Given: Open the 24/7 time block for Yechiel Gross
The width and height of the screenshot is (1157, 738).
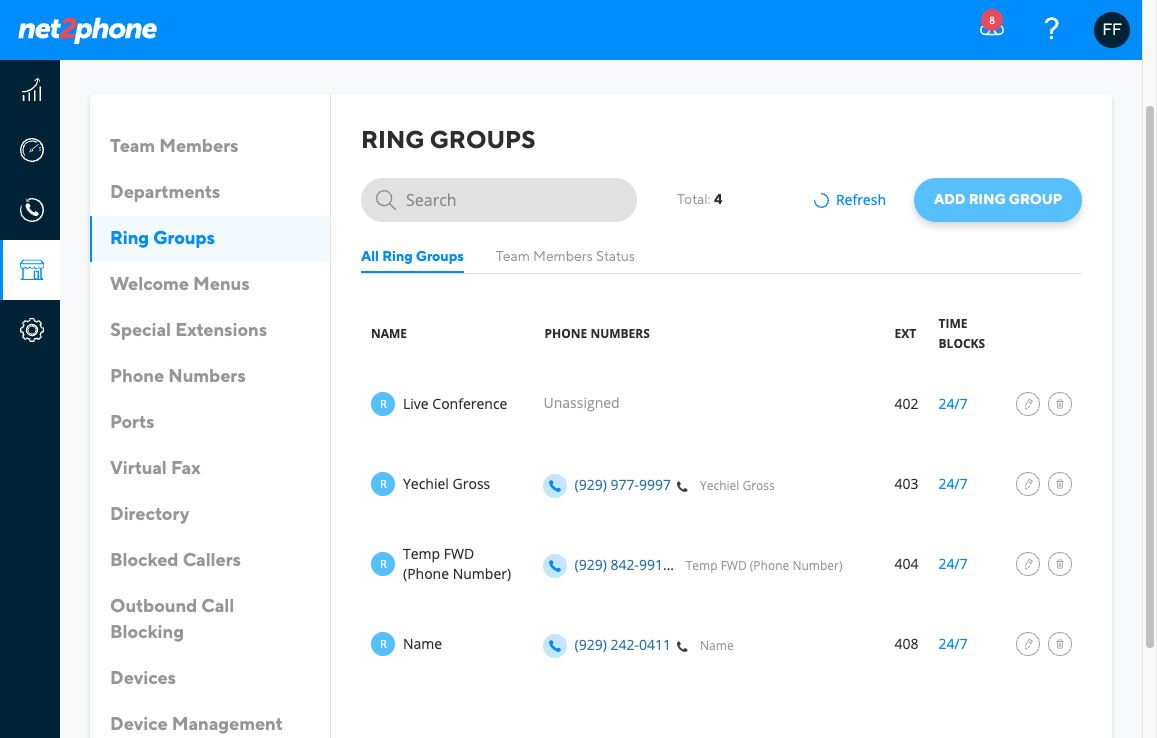Looking at the screenshot, I should coord(953,484).
